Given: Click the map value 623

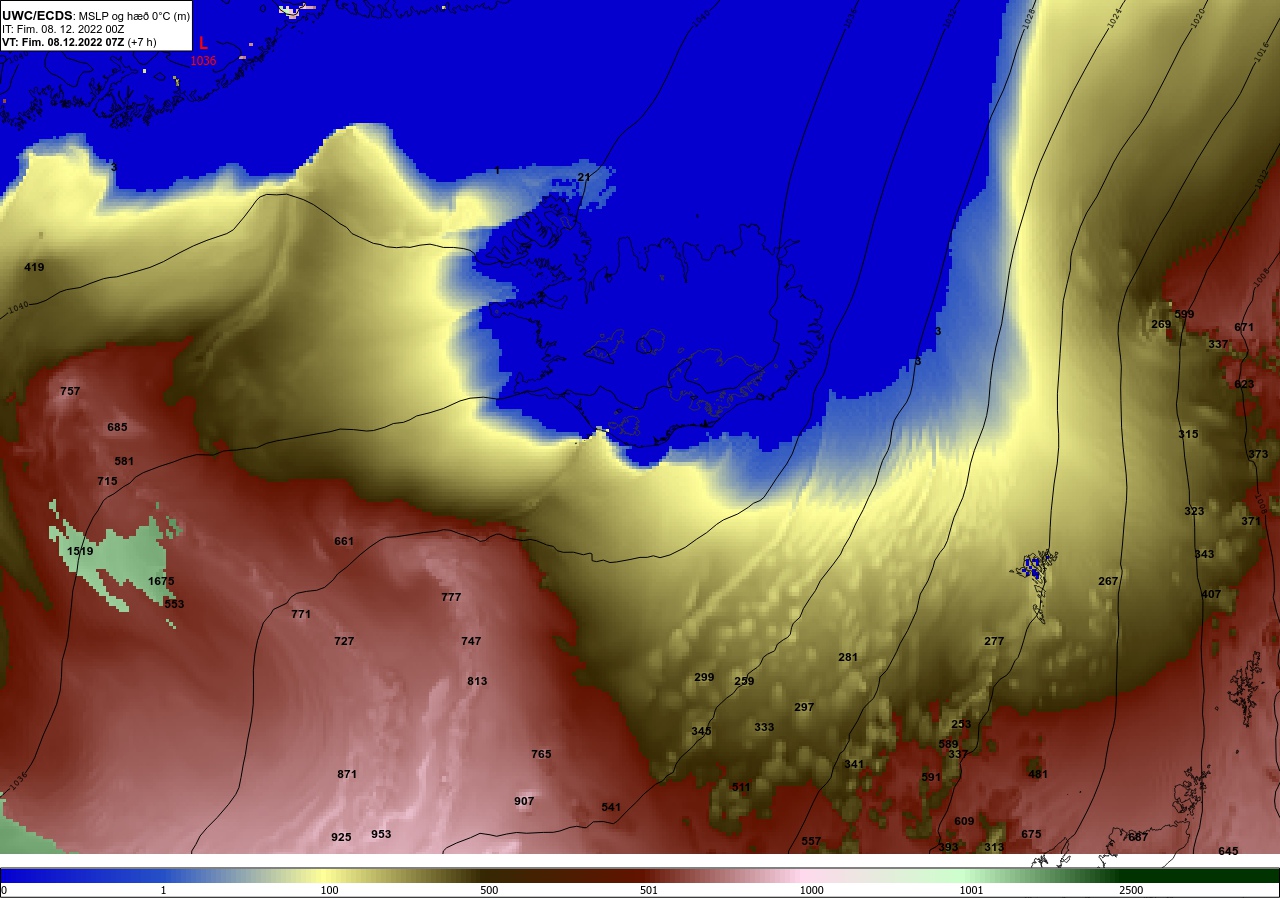Looking at the screenshot, I should point(1244,384).
